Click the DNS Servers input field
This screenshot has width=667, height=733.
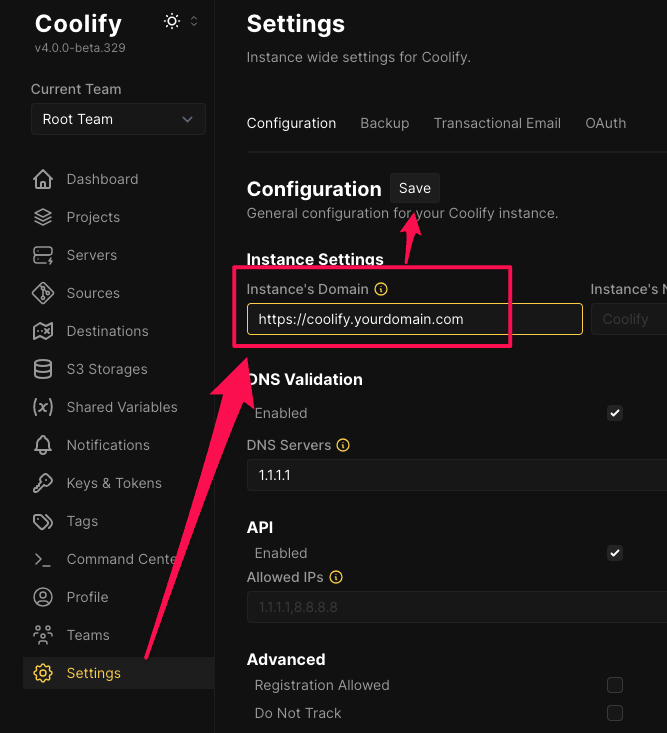click(457, 475)
